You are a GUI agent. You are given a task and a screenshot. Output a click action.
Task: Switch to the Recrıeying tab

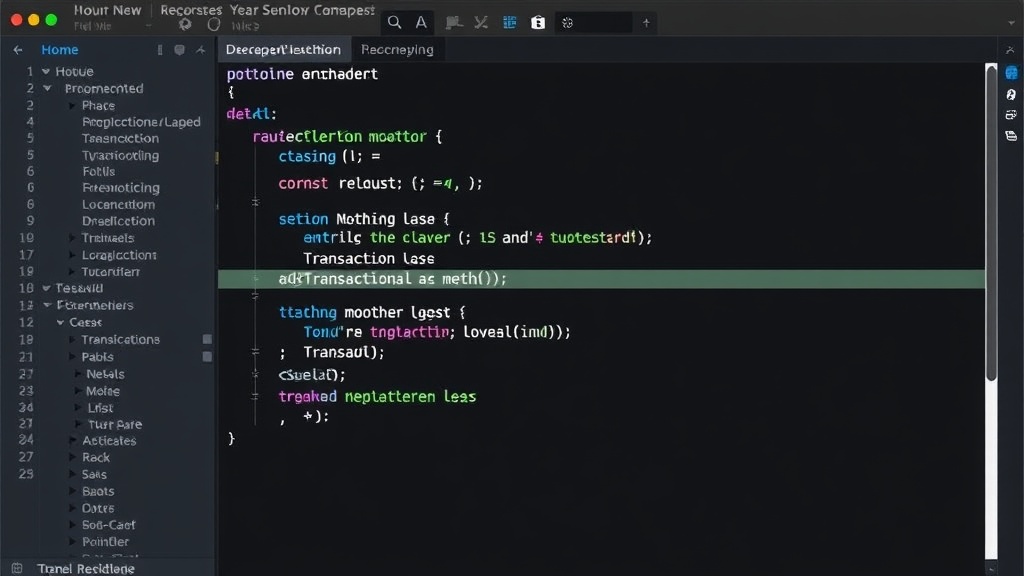click(397, 50)
